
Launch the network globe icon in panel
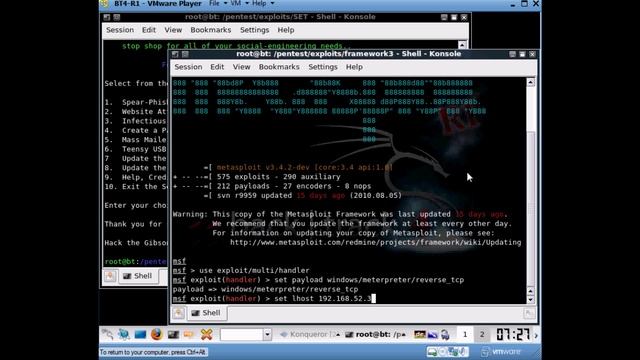(x=124, y=335)
